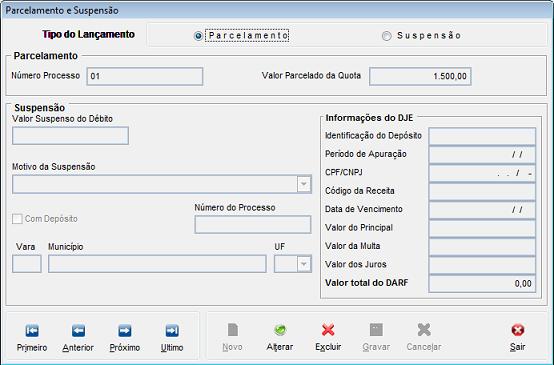Click the Data de Vencimento date field
The width and height of the screenshot is (554, 365).
[x=482, y=210]
